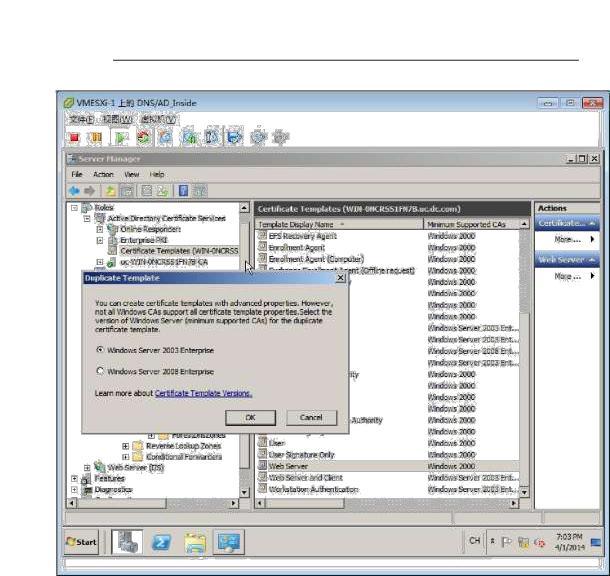610x576 pixels.
Task: Open Windows Explorer from the taskbar
Action: 195,543
